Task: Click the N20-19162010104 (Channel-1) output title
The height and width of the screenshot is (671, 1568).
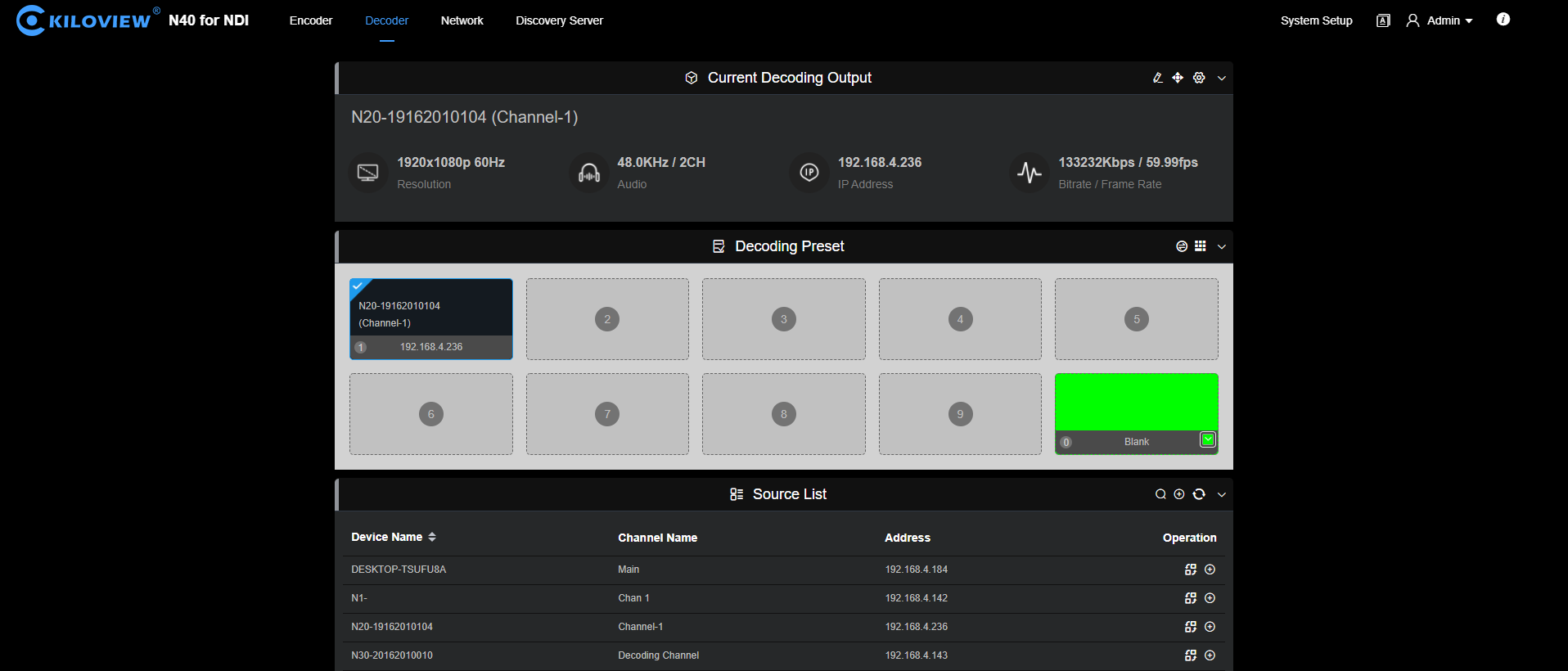Action: tap(465, 117)
